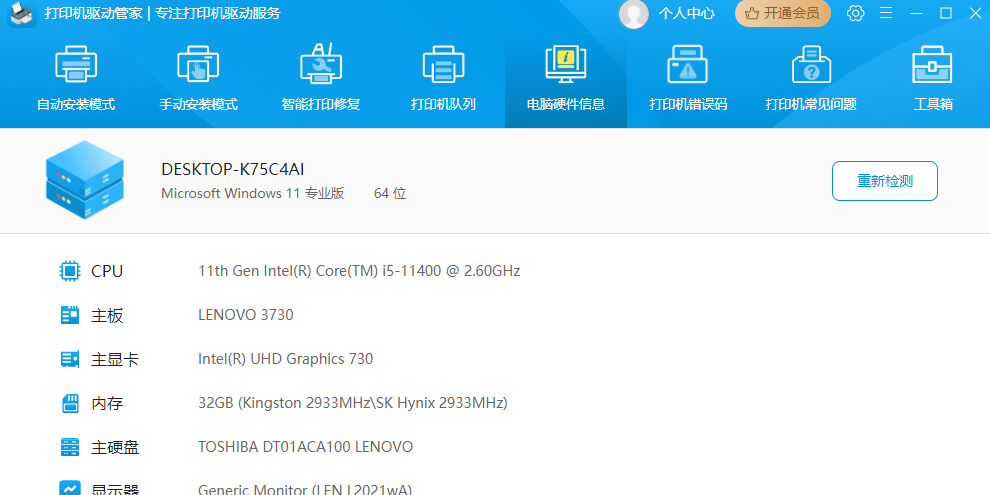Click the 主硬盘 hard disk icon

click(x=70, y=447)
